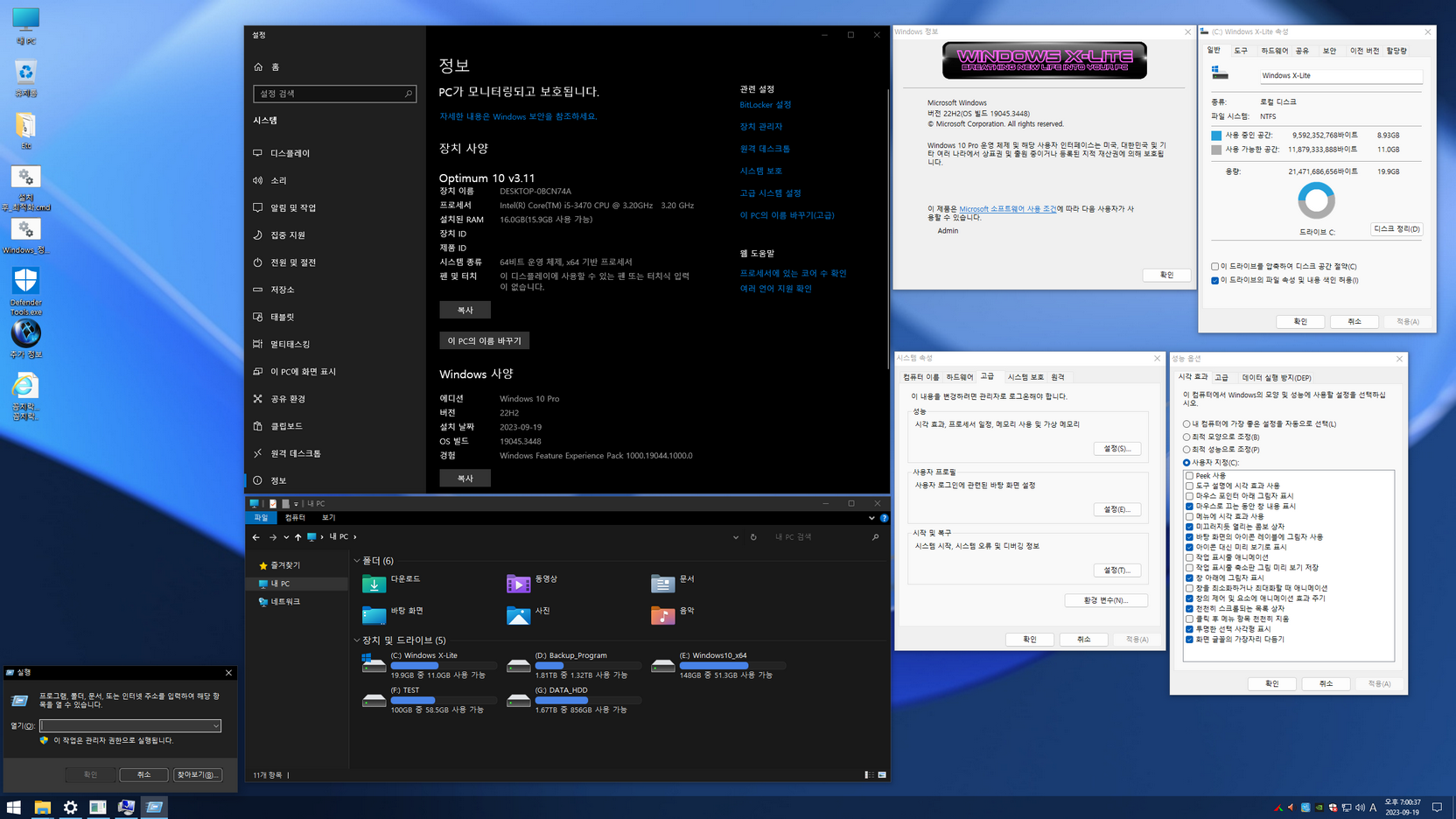Screen dimensions: 1456x819
Task: Open Defender Tools.exe desktop icon
Action: click(25, 291)
